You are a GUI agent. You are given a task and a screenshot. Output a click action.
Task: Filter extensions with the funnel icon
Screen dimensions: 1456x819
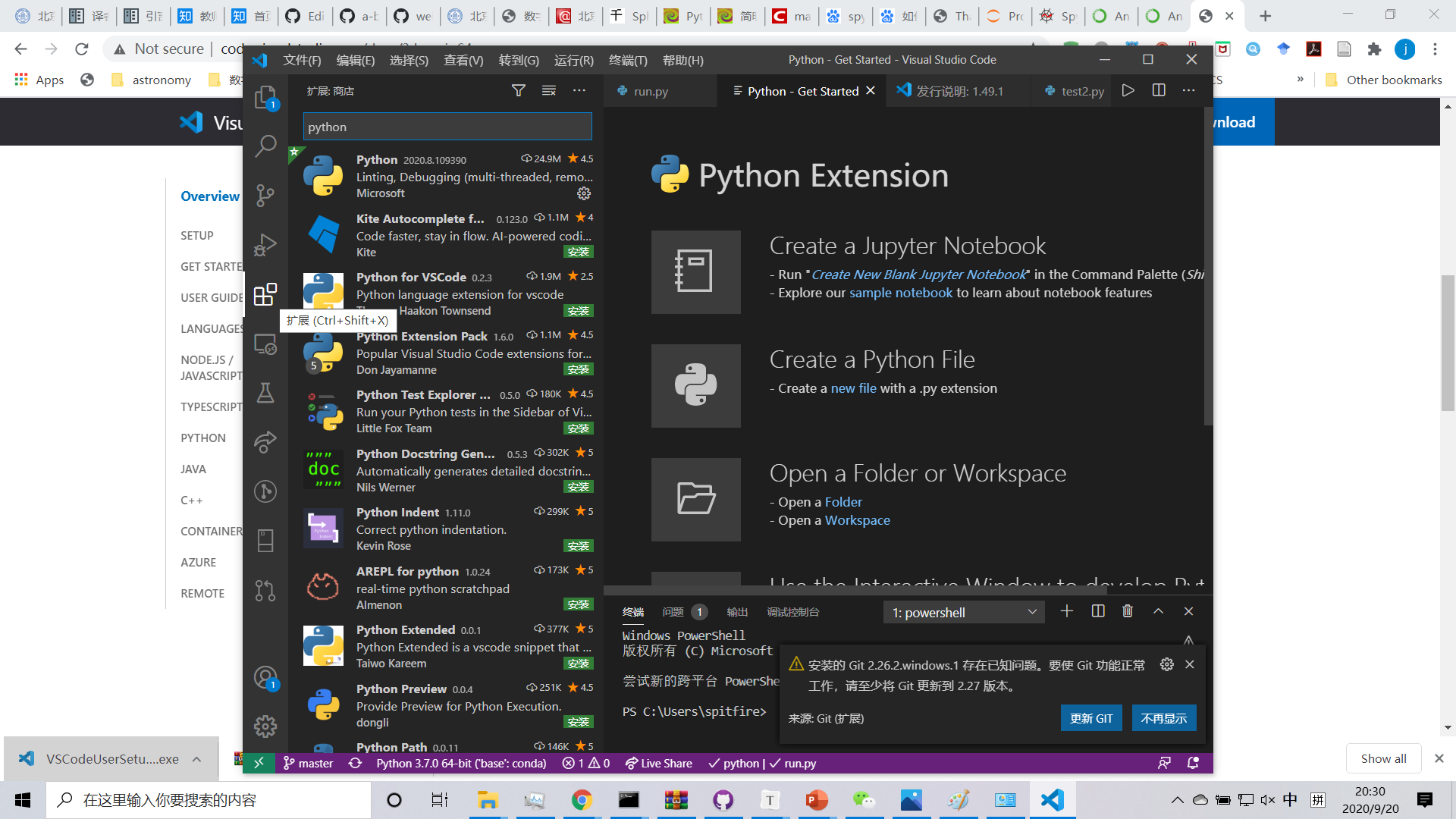(x=519, y=91)
